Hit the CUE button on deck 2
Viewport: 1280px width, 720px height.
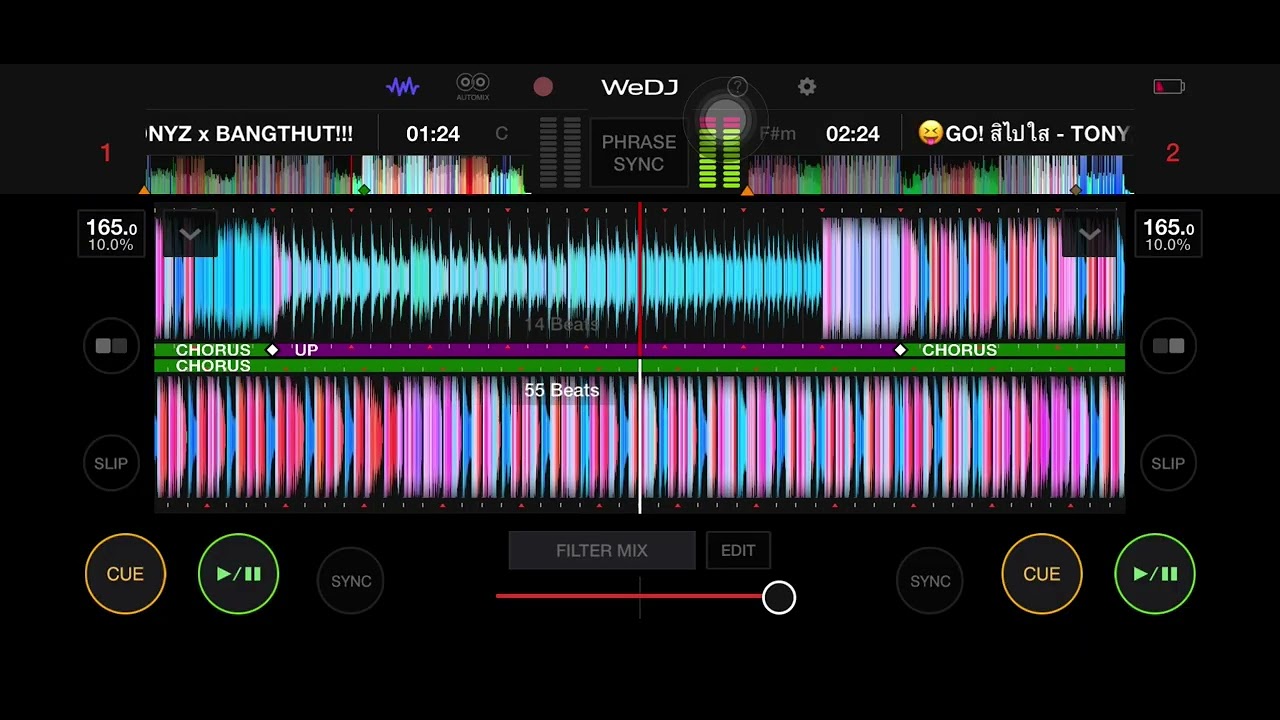[1041, 574]
